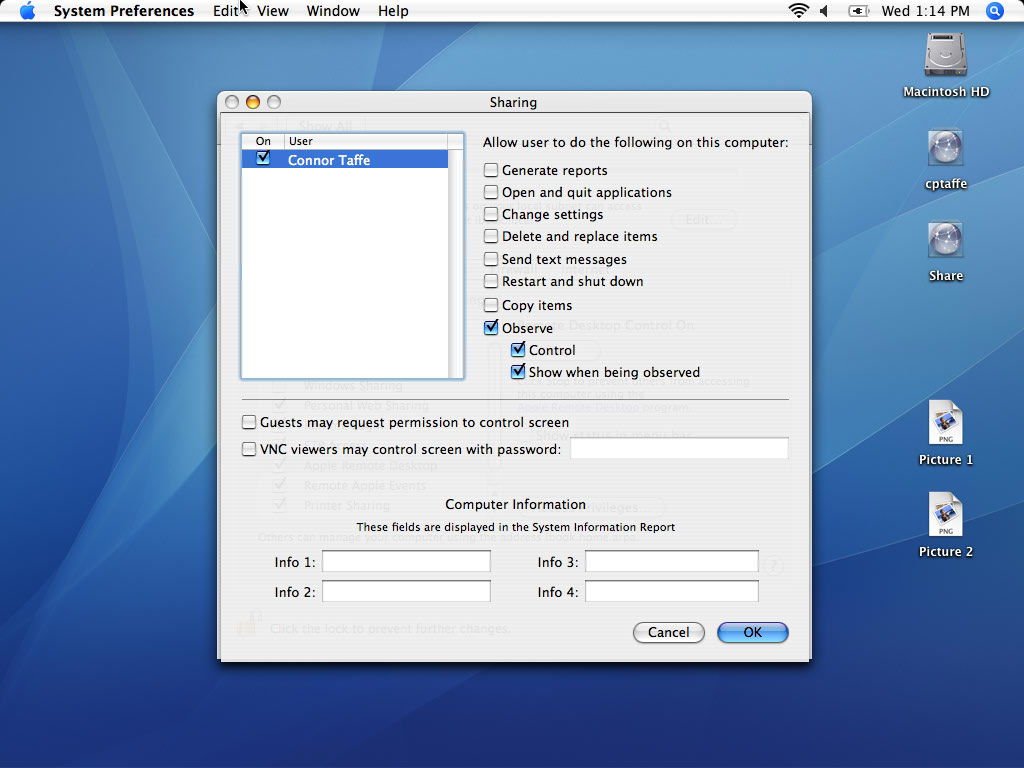Click the Info 1 field
The width and height of the screenshot is (1024, 768).
[x=406, y=562]
